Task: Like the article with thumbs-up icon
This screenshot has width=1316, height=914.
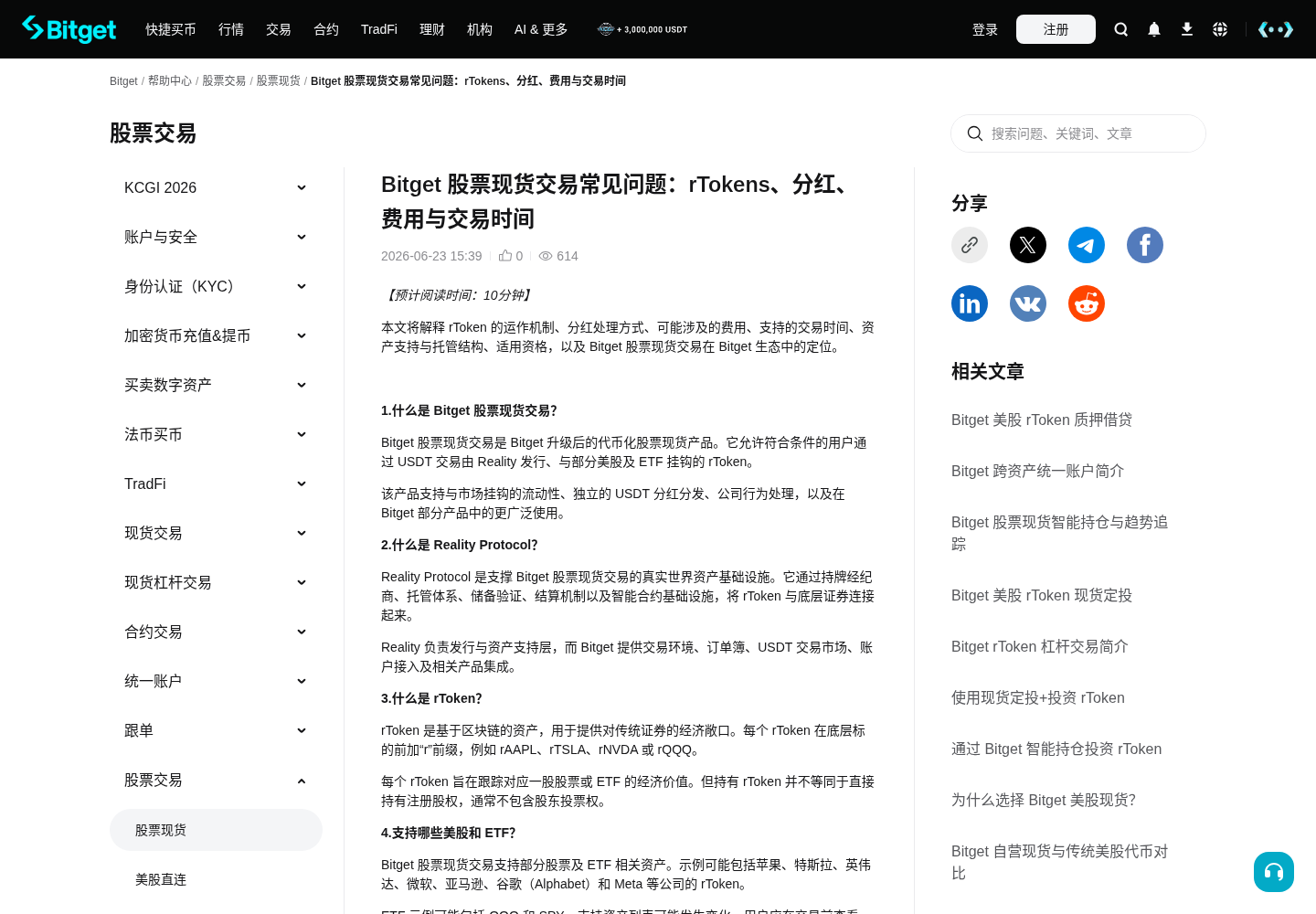Action: pos(505,256)
